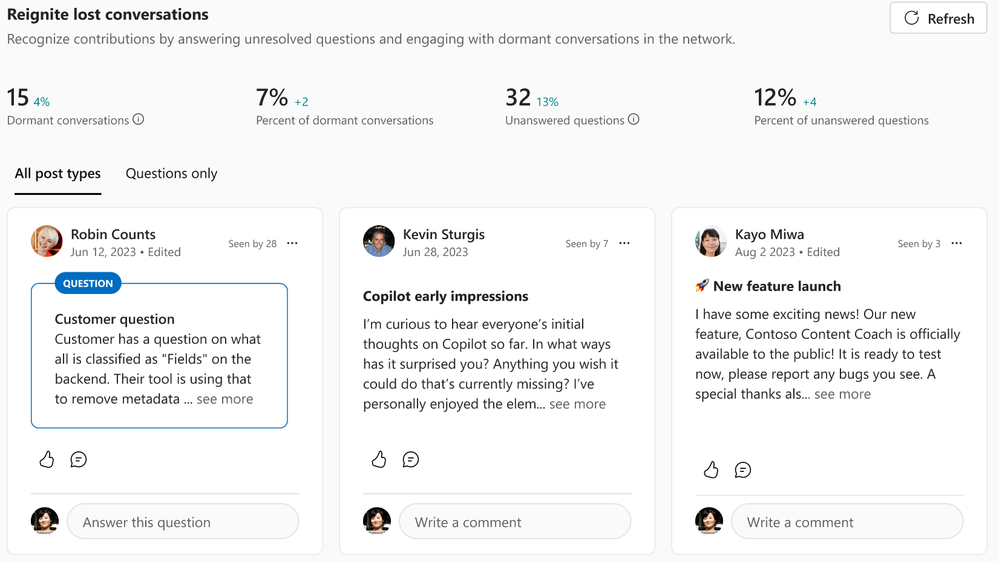Like Kevin Sturgis' Copilot early impressions post
999x561 pixels.
click(379, 459)
